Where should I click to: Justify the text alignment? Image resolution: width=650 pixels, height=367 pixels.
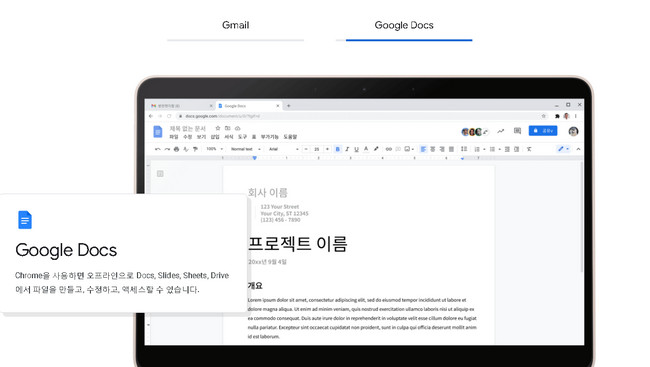[x=451, y=149]
